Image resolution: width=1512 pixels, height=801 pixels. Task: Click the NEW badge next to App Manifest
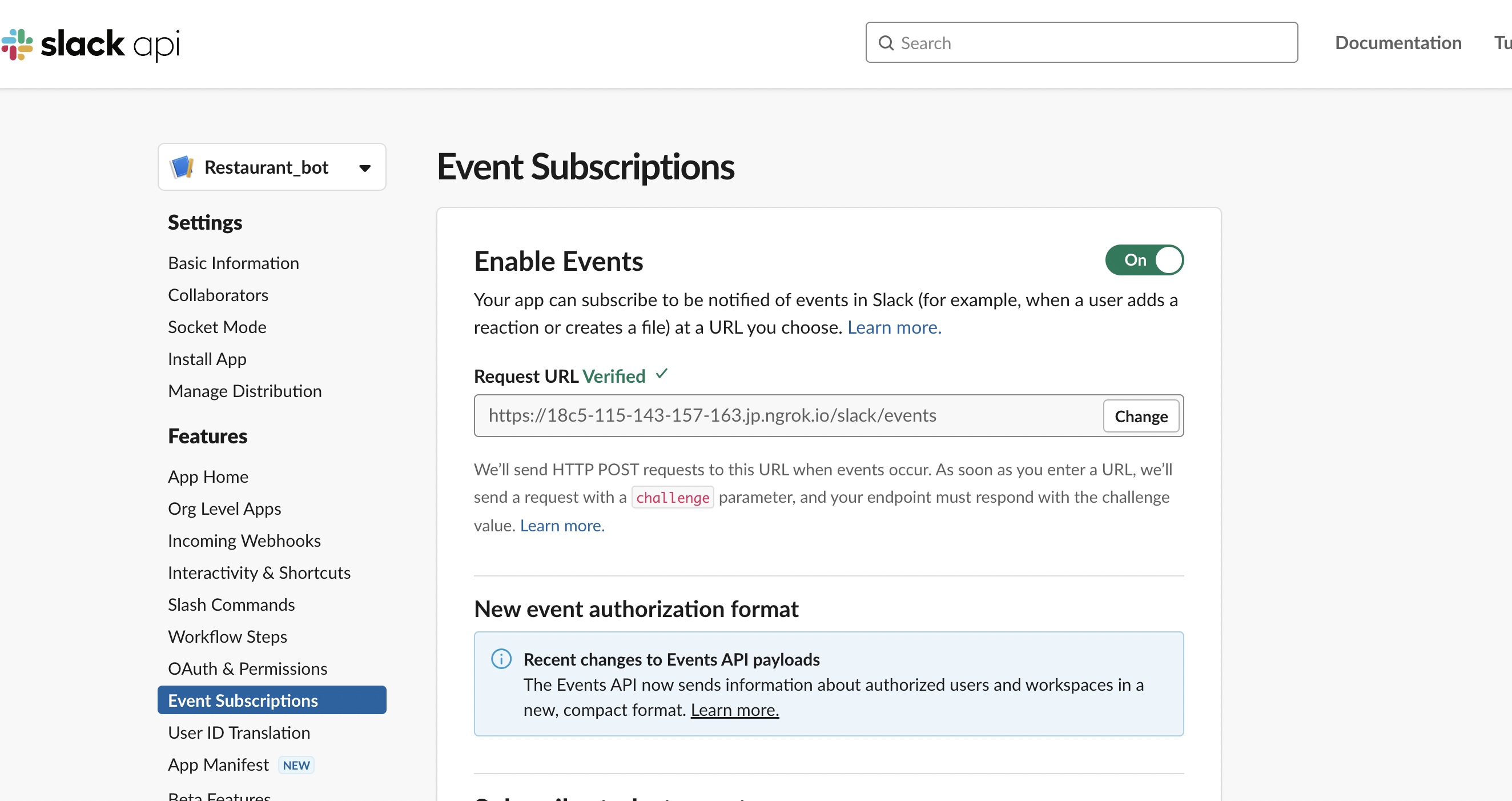[x=296, y=764]
